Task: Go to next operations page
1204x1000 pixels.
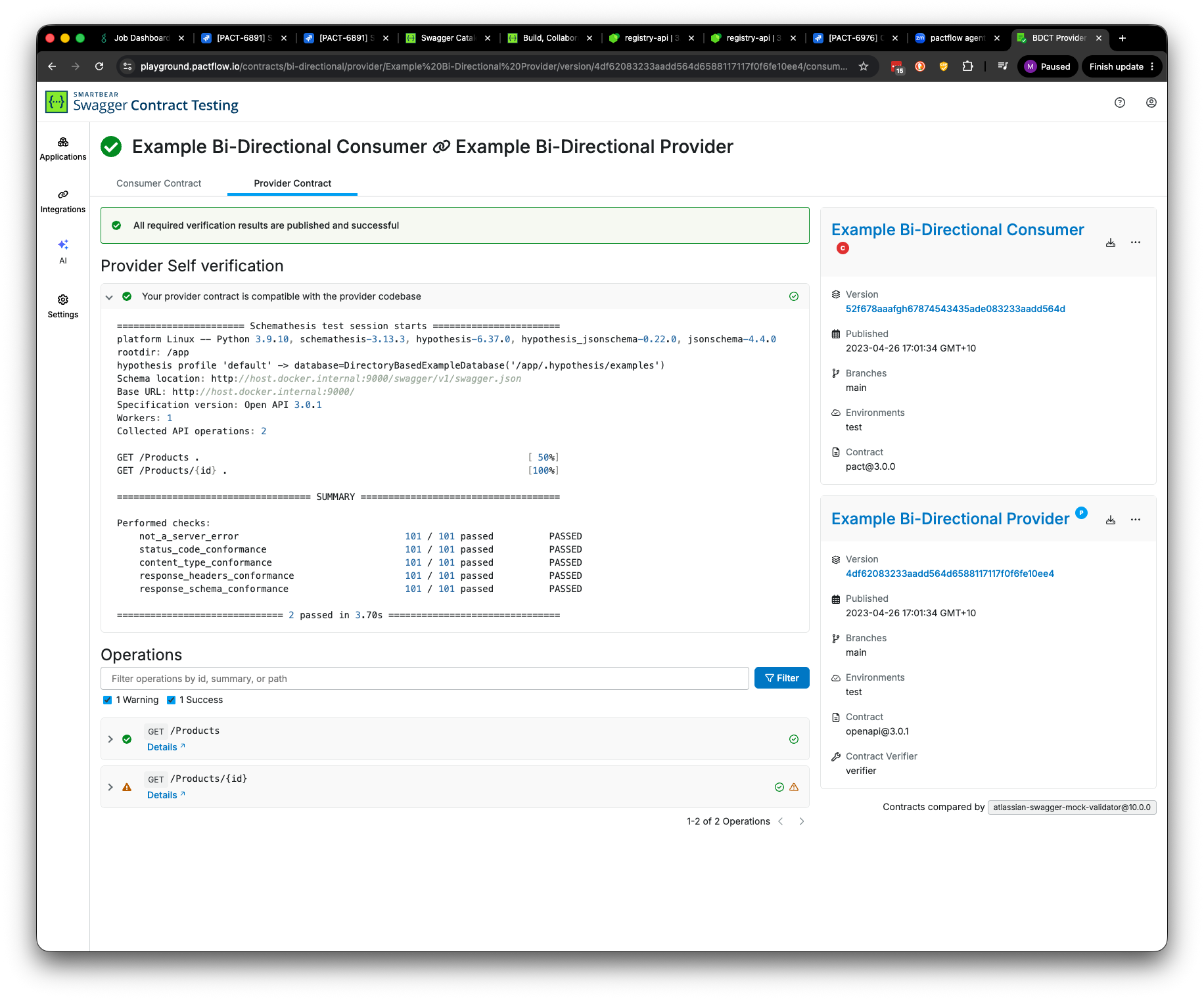Action: (x=802, y=821)
